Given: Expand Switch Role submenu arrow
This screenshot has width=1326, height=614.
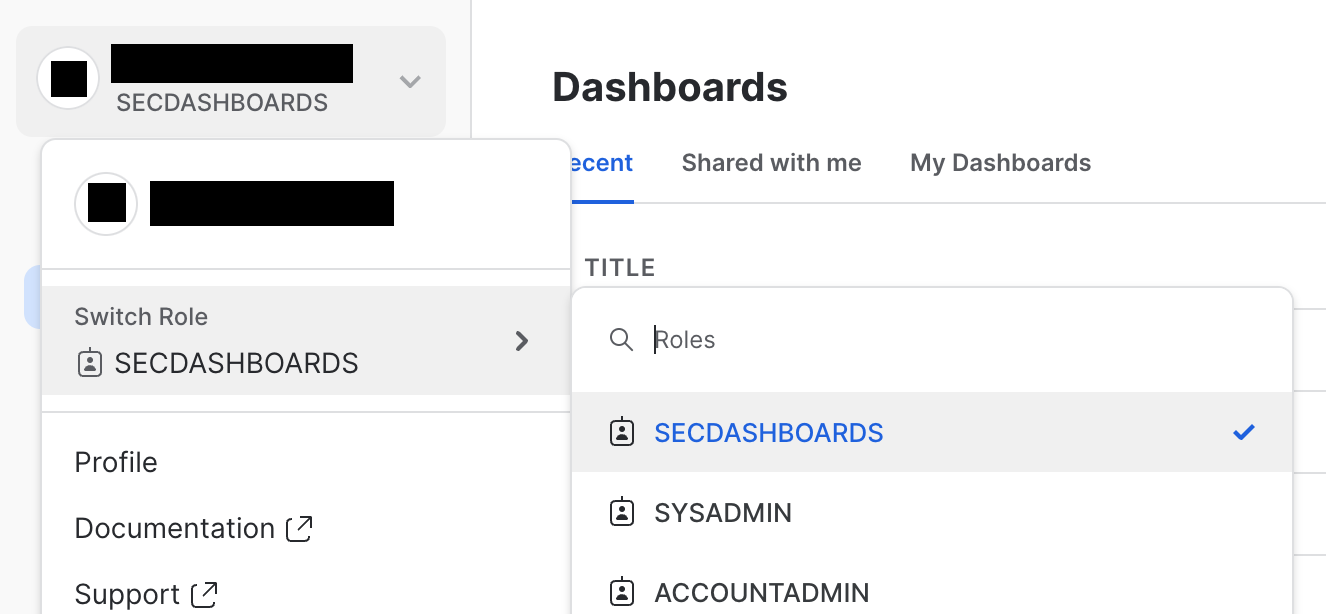Looking at the screenshot, I should click(x=521, y=341).
